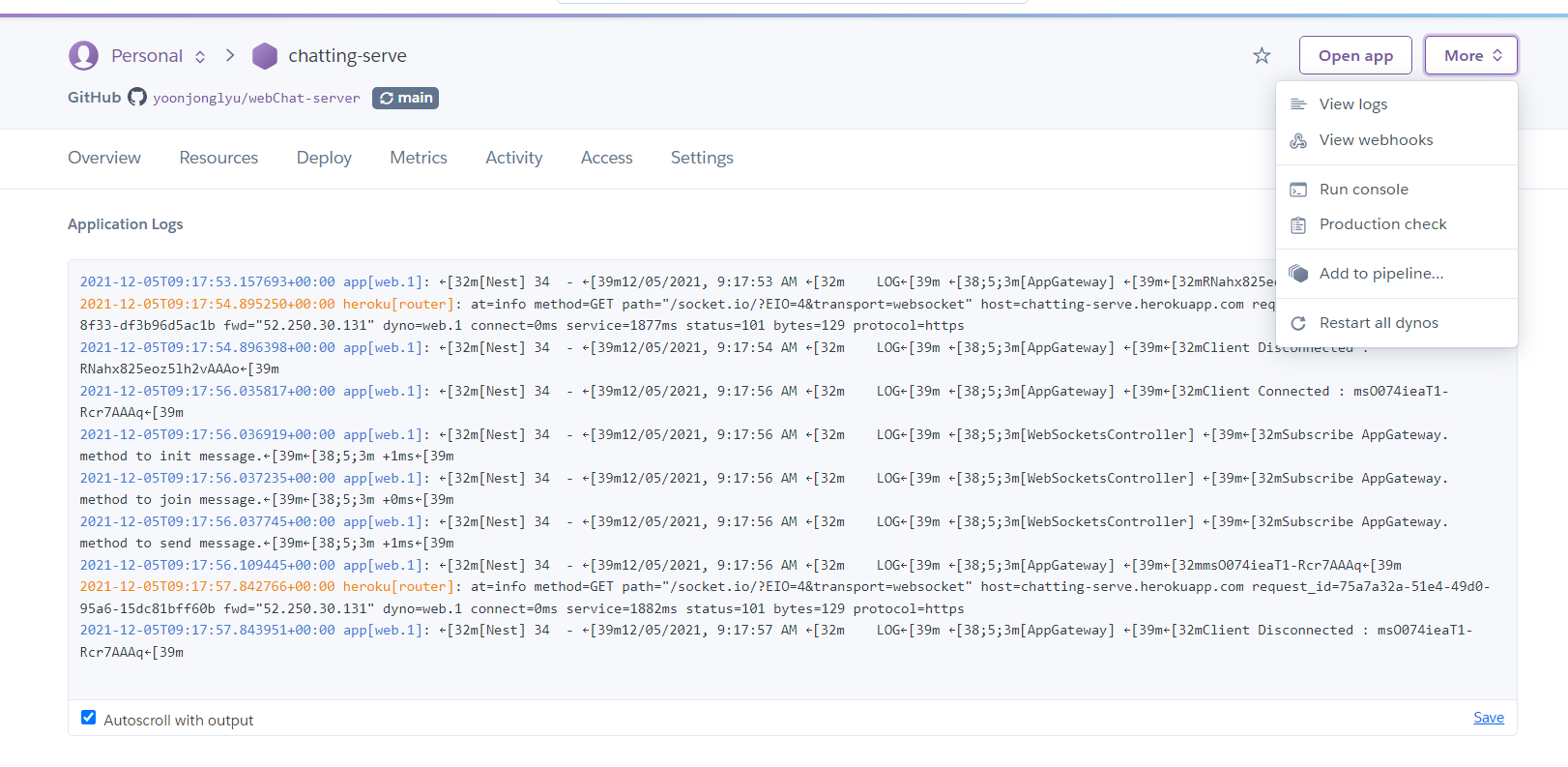Click the 'method to send message' log text
The width and height of the screenshot is (1568, 767).
169,544
